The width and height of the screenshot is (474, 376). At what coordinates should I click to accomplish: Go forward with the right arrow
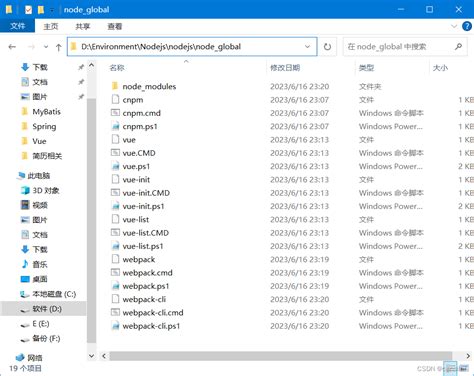(x=31, y=47)
